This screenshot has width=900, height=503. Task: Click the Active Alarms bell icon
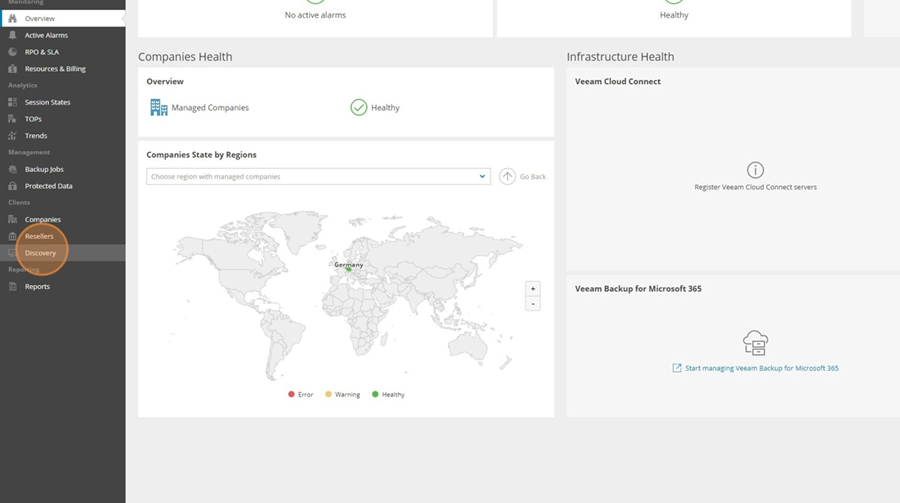point(13,35)
